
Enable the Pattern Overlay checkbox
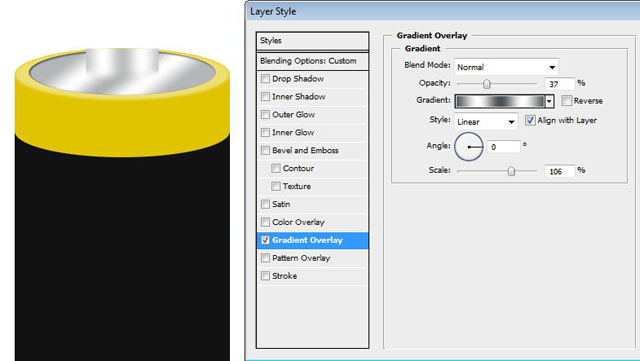coord(265,258)
